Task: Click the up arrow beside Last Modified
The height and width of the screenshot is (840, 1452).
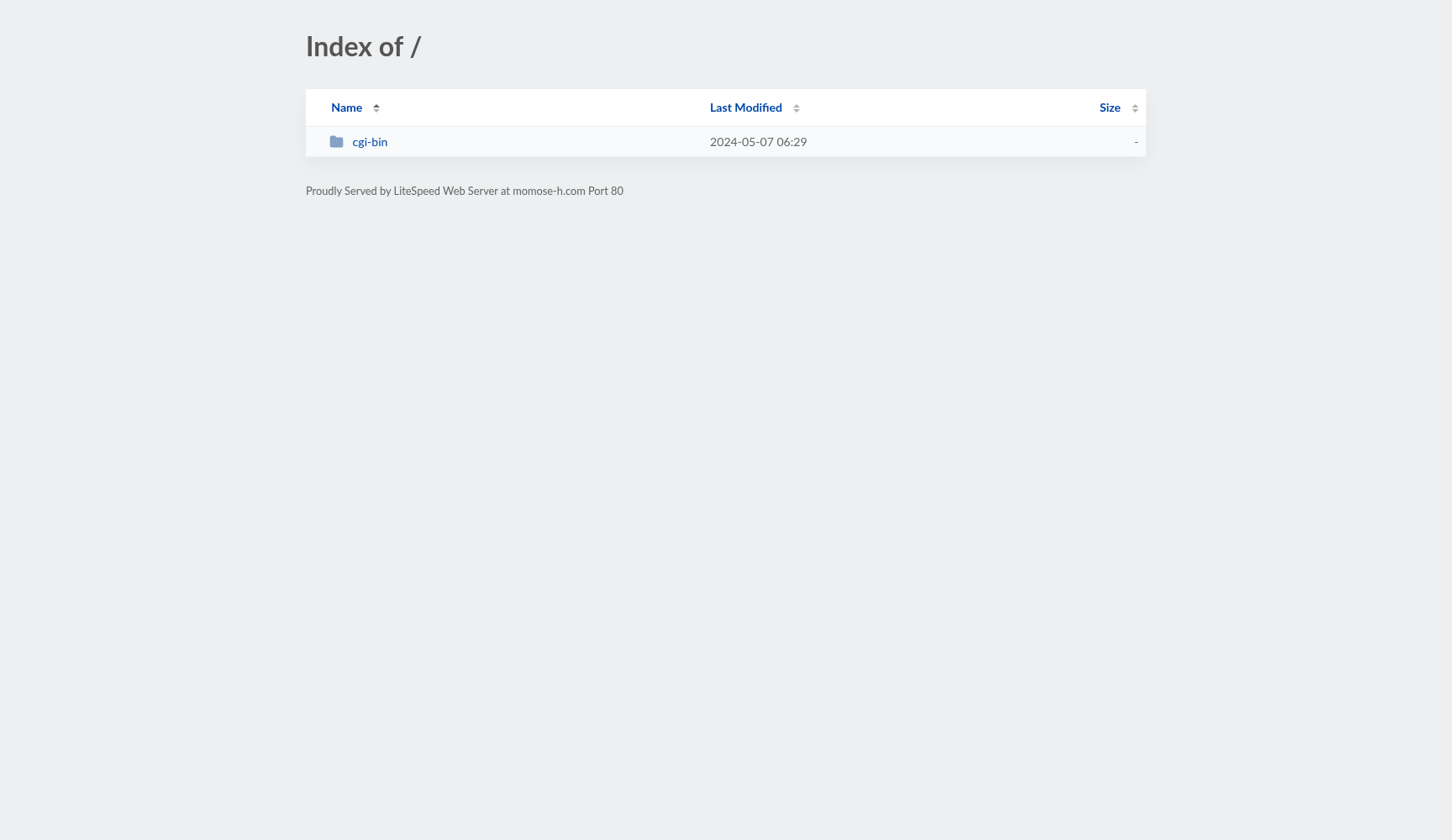Action: [797, 105]
